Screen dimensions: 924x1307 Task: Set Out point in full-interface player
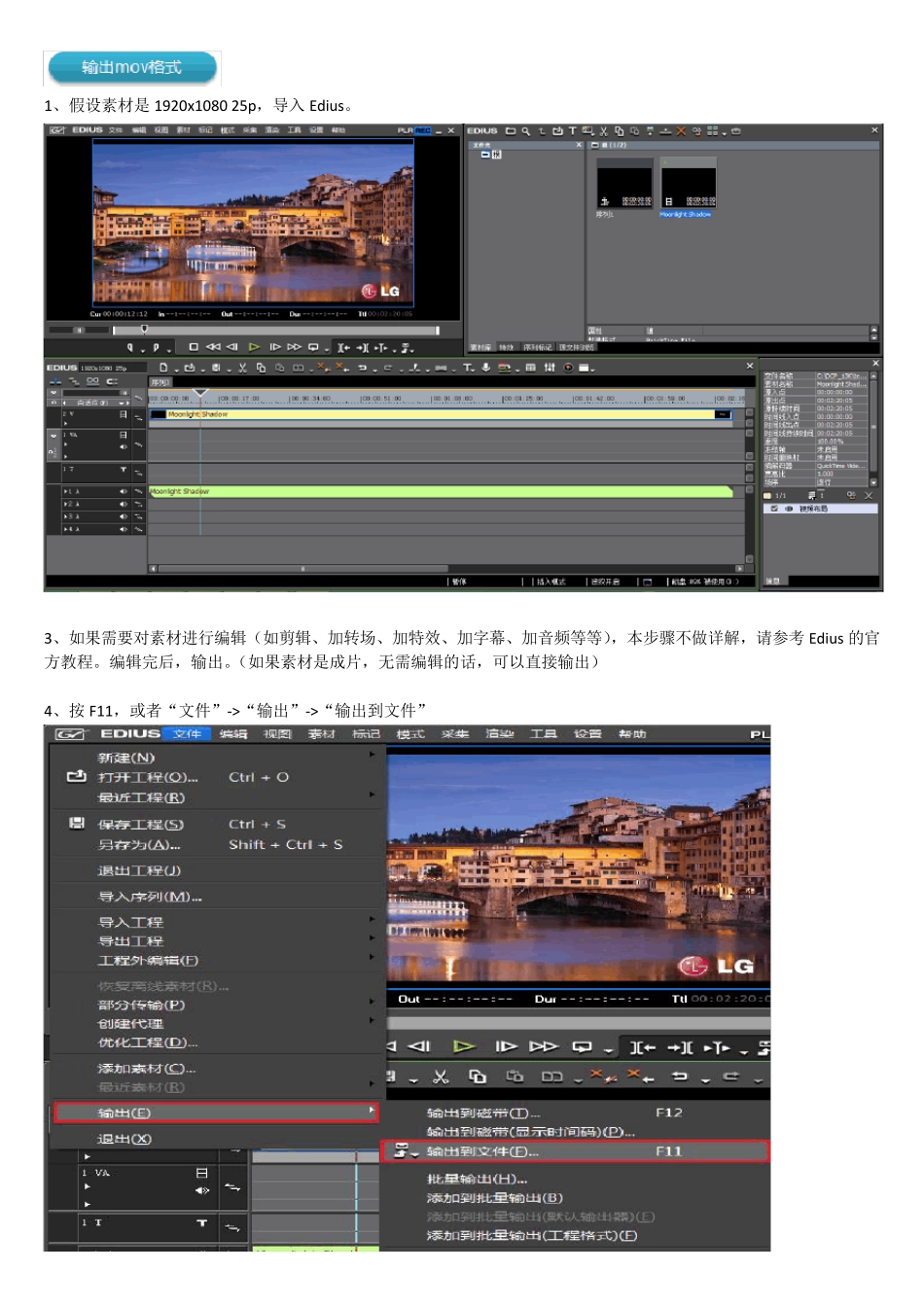coord(156,347)
